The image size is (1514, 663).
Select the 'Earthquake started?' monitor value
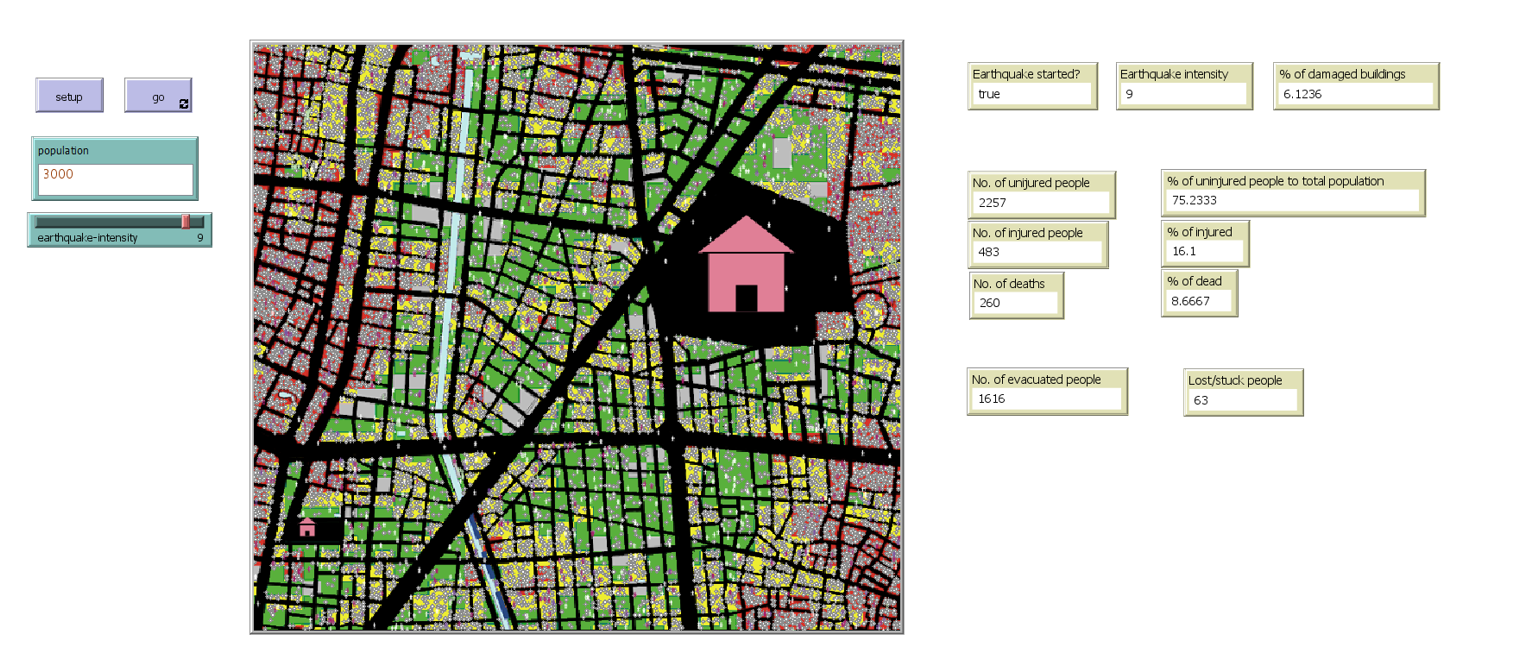[1031, 94]
